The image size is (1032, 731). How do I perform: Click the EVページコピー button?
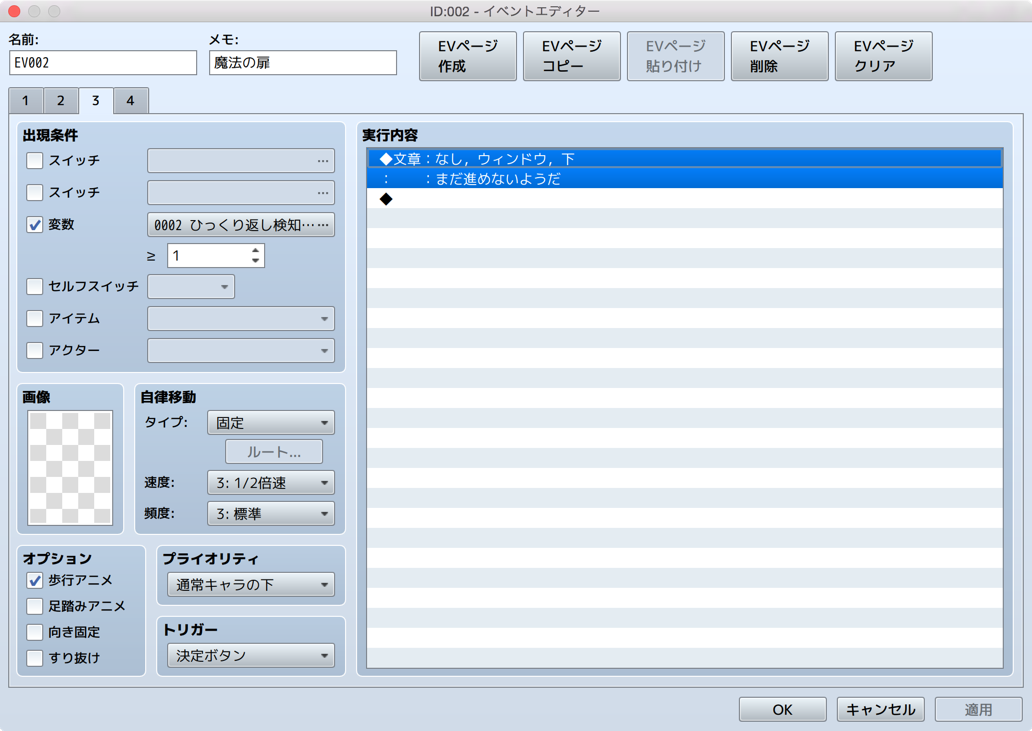click(571, 56)
